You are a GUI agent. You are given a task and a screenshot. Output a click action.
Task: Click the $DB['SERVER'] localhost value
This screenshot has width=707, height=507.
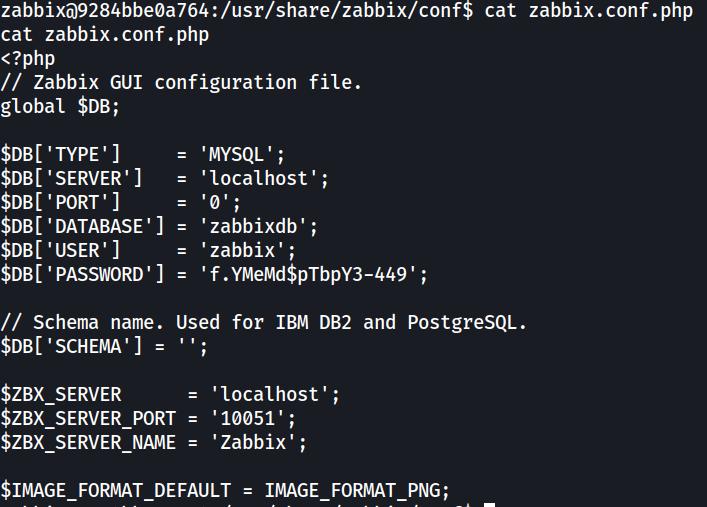(259, 179)
